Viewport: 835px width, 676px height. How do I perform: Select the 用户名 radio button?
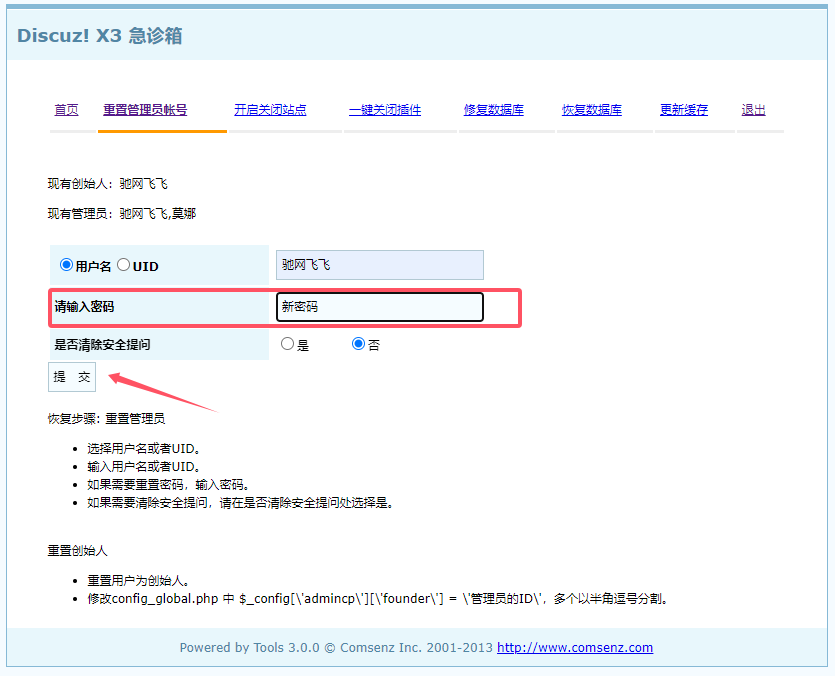[x=66, y=265]
